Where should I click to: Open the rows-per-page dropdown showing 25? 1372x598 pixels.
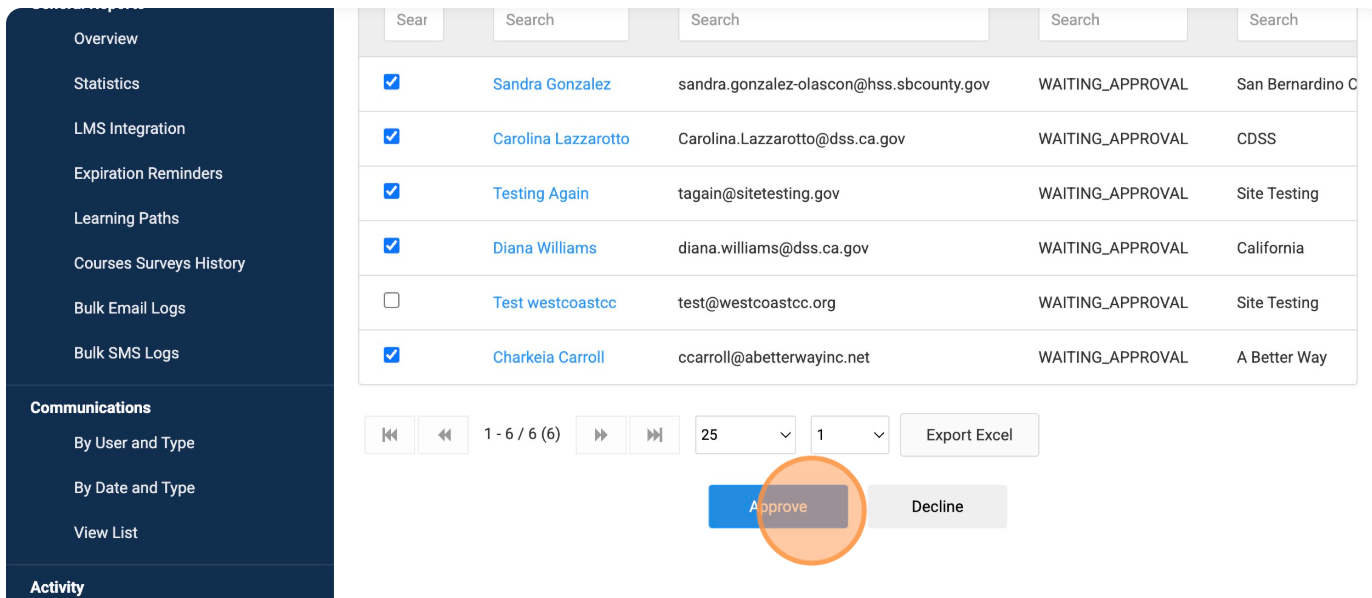pyautogui.click(x=745, y=435)
